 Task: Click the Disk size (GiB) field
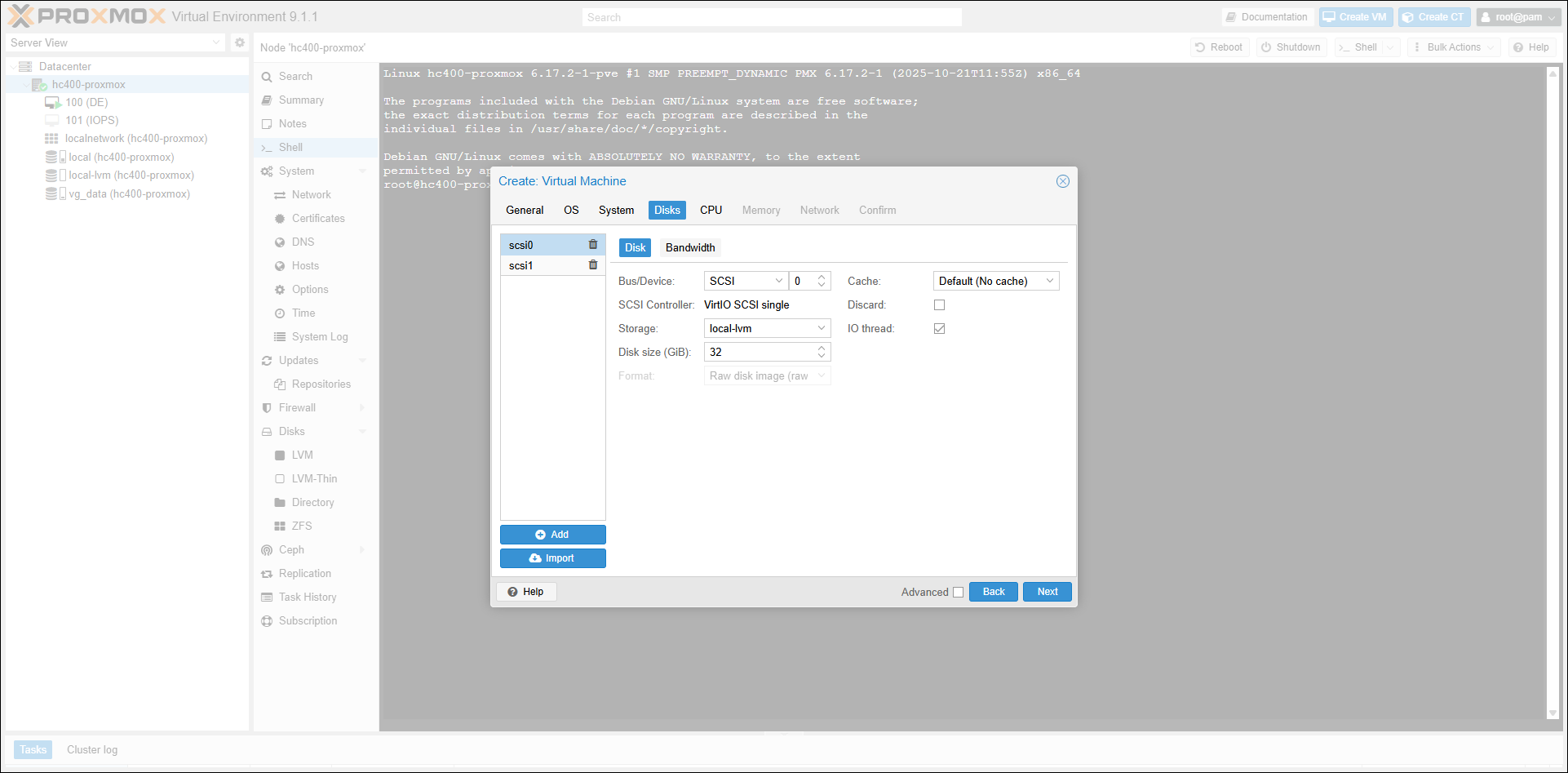point(760,352)
